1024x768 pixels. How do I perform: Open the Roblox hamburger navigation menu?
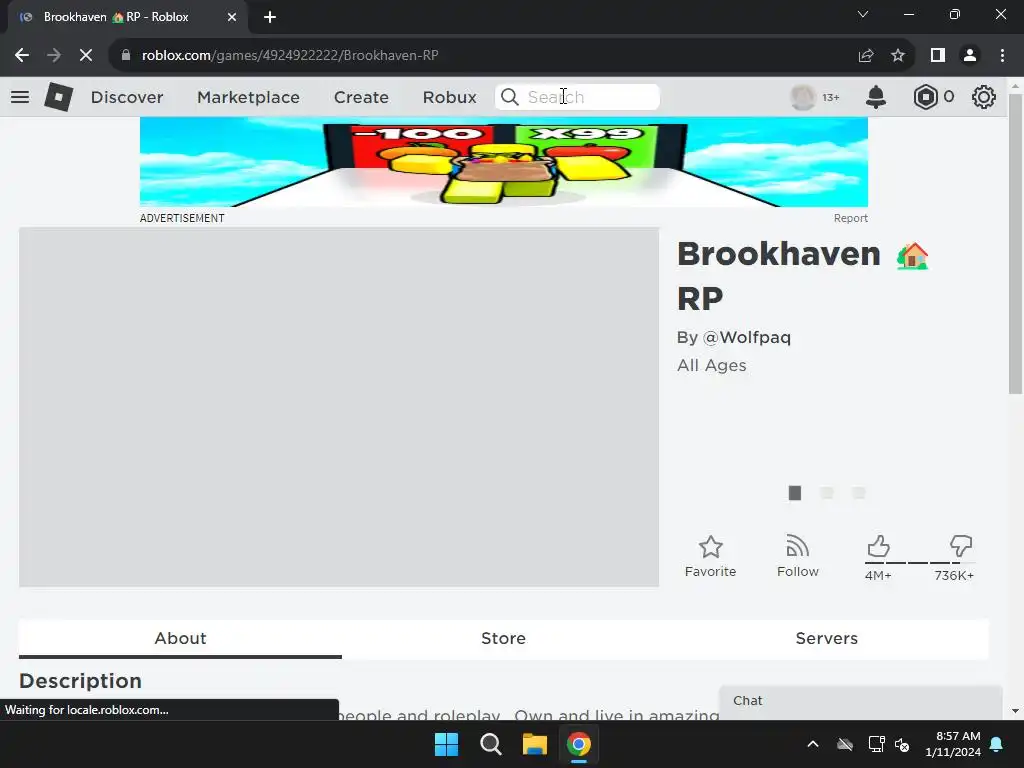click(x=20, y=97)
